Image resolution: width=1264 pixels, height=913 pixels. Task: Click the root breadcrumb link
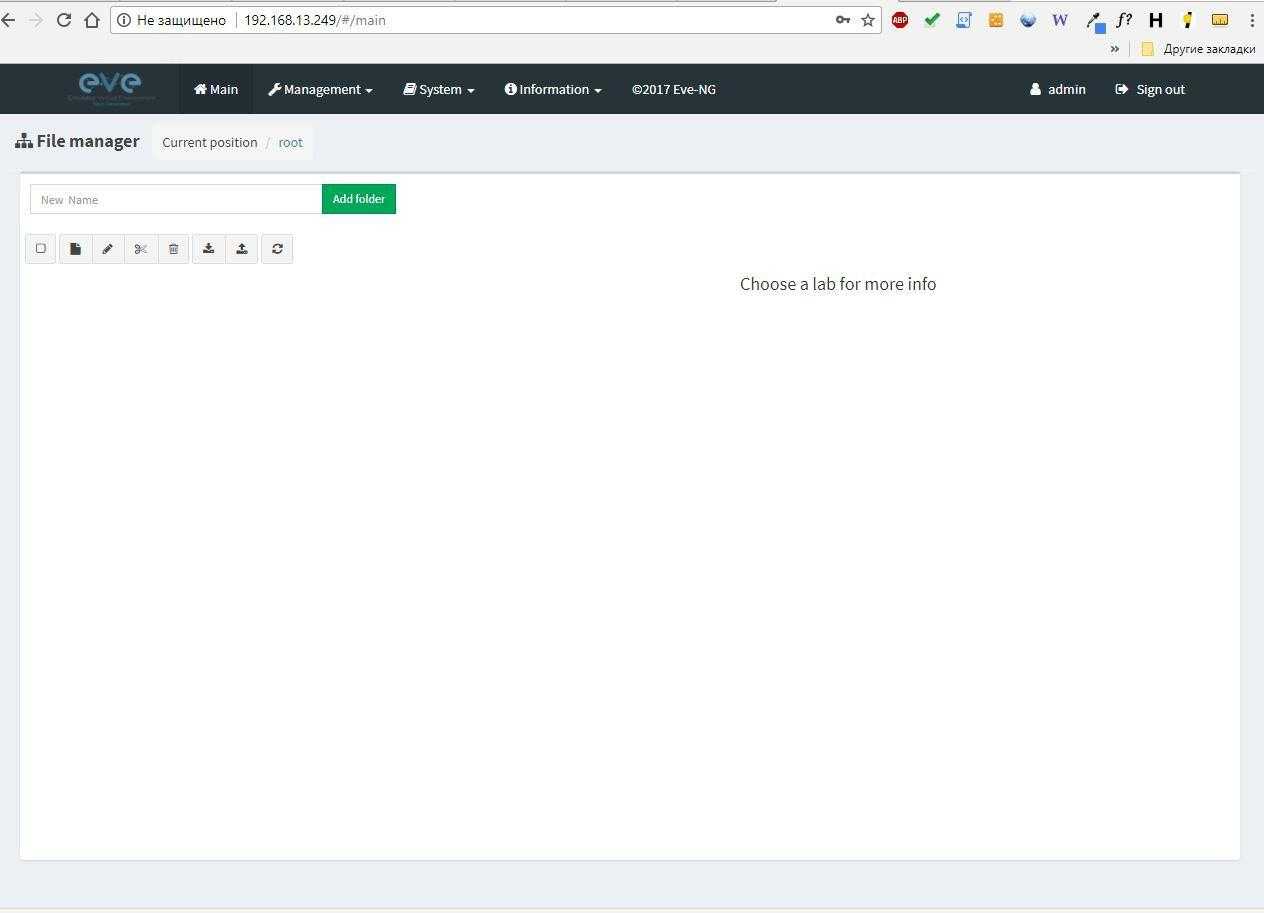click(x=290, y=142)
